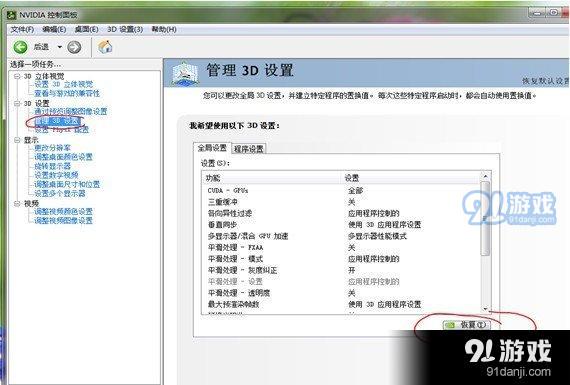Open the 3D 设置(3) menu
Viewport: 570px width, 385px height.
[x=125, y=29]
